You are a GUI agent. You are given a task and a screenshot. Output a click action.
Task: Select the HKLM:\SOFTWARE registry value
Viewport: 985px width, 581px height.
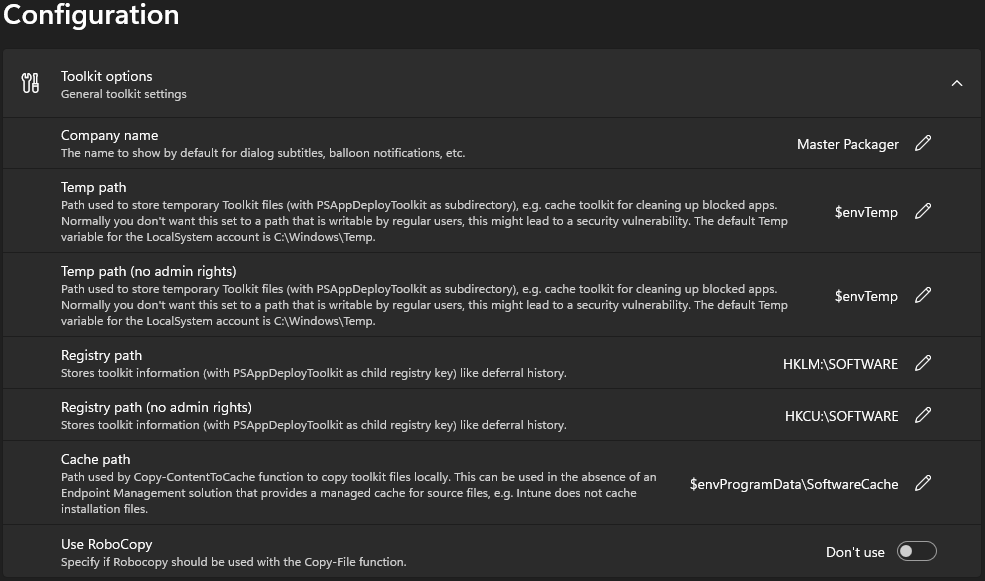pyautogui.click(x=840, y=363)
